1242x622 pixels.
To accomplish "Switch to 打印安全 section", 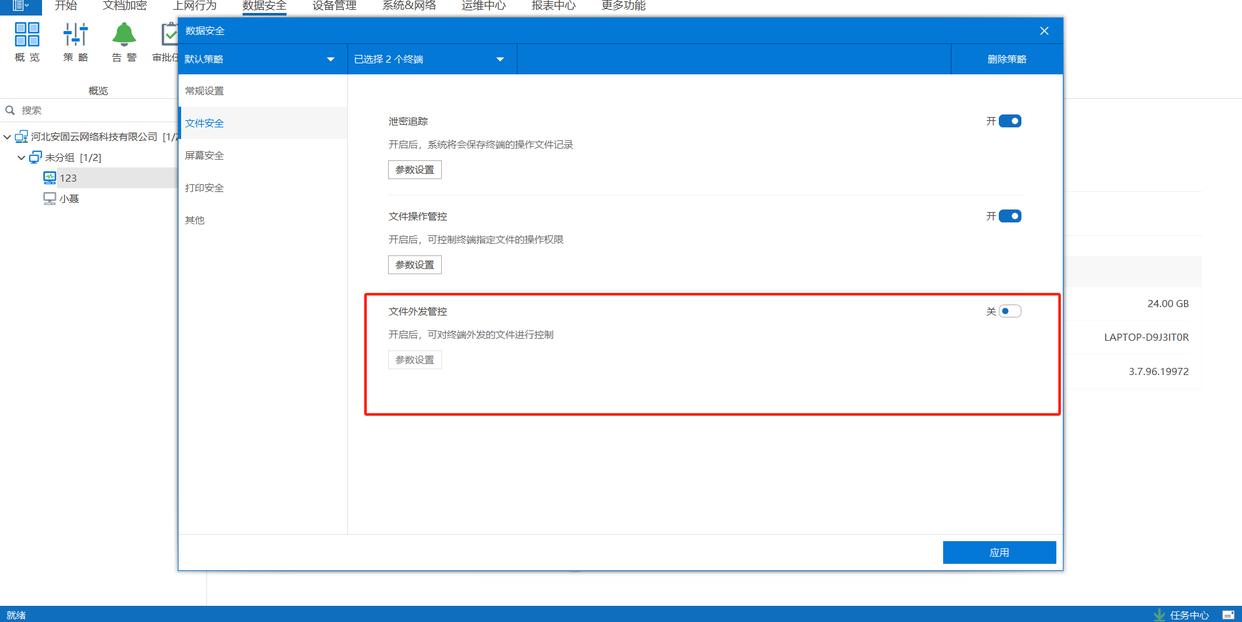I will (x=263, y=188).
